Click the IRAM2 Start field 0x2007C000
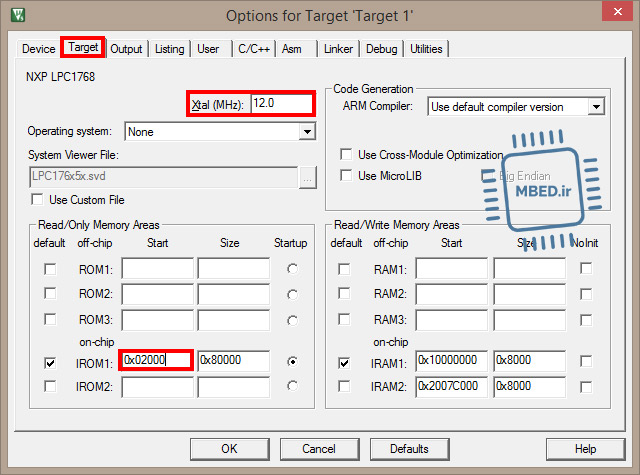 coord(452,386)
